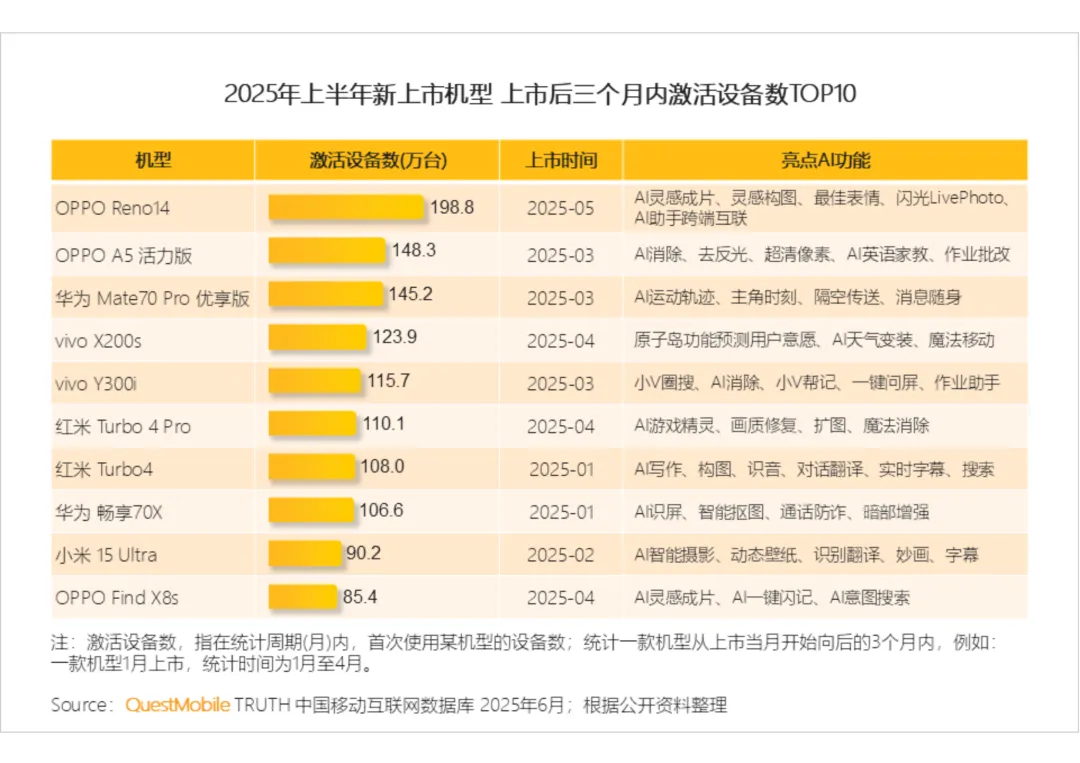Click the vivo Y300i model name
Viewport: 1080px width, 763px height.
click(96, 384)
